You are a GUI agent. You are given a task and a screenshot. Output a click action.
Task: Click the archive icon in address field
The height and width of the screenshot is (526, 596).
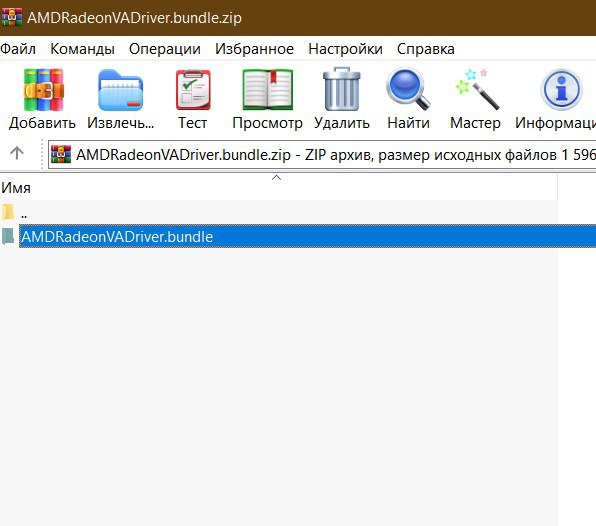tap(61, 154)
